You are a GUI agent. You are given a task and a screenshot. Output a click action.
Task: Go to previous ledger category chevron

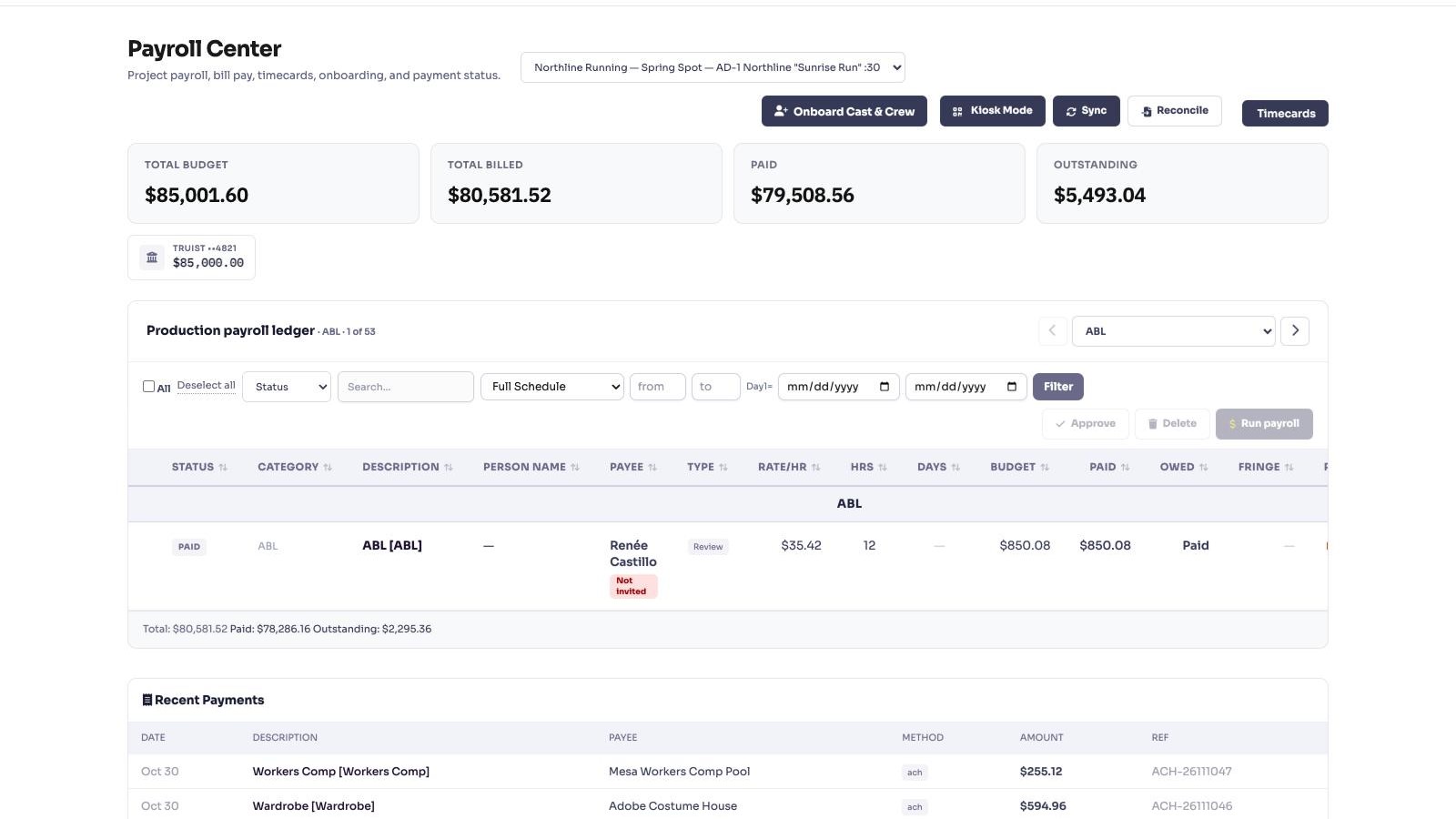pos(1053,331)
